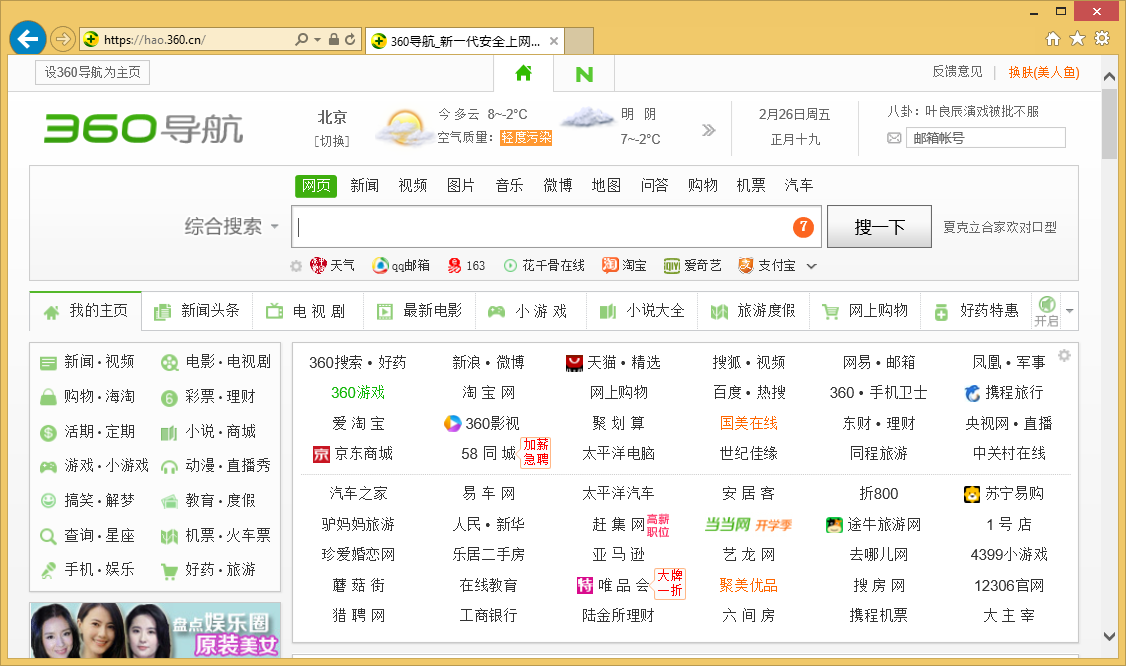Open 12306官网 link
Viewport: 1126px width, 666px height.
click(x=1009, y=586)
